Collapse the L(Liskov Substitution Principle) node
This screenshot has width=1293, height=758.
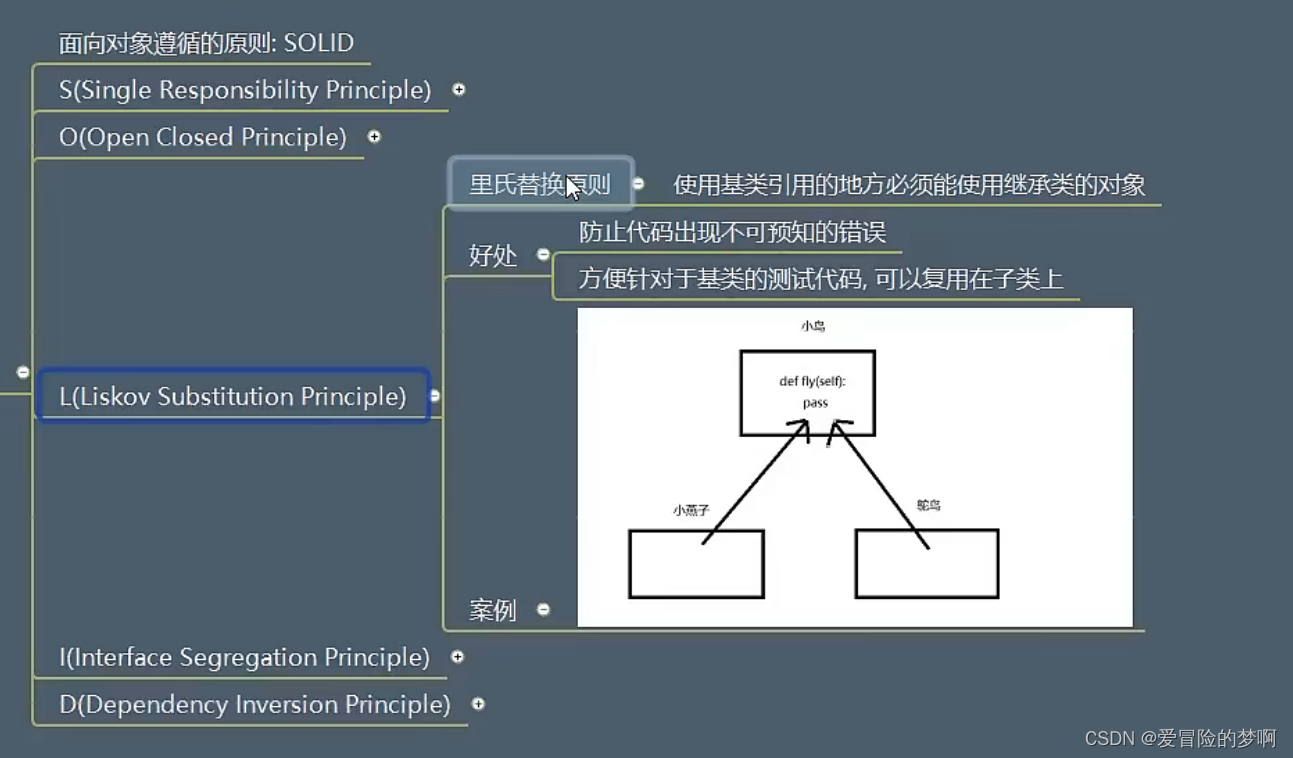click(435, 396)
